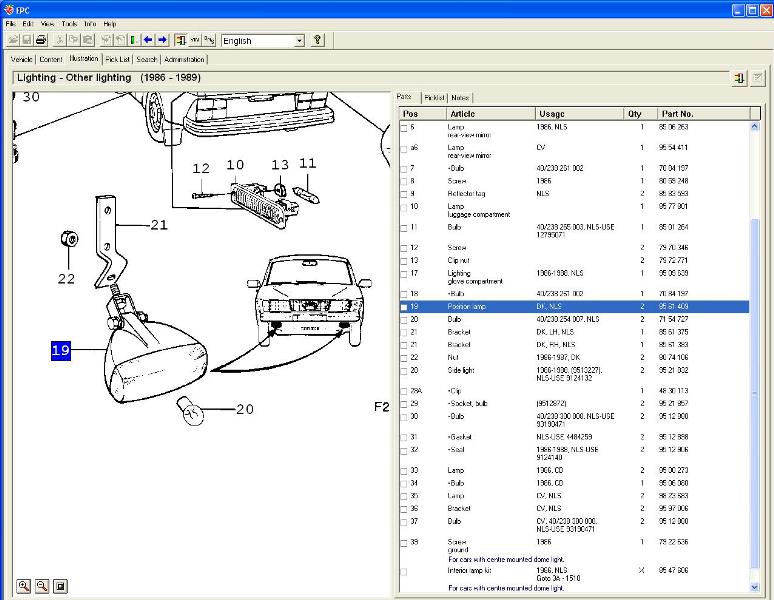
Task: Open the English language dropdown
Action: (x=298, y=41)
